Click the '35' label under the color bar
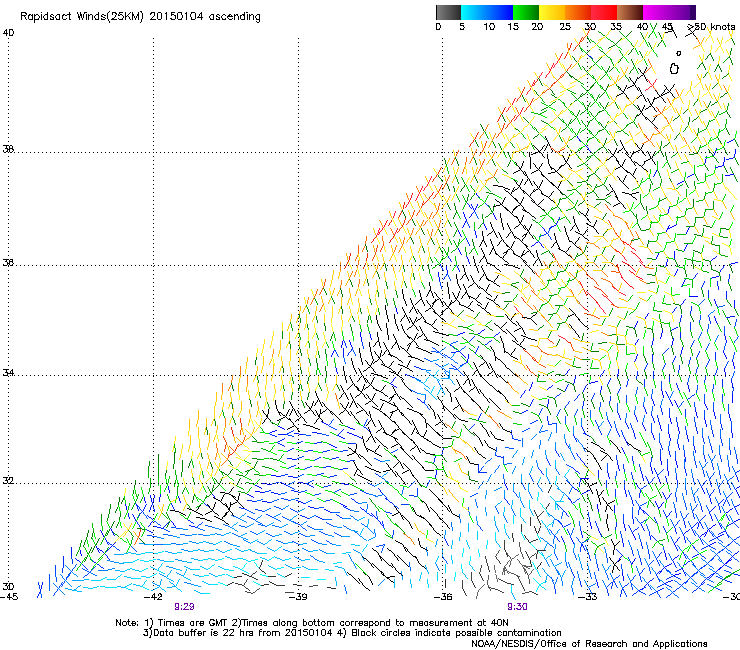 tap(616, 27)
